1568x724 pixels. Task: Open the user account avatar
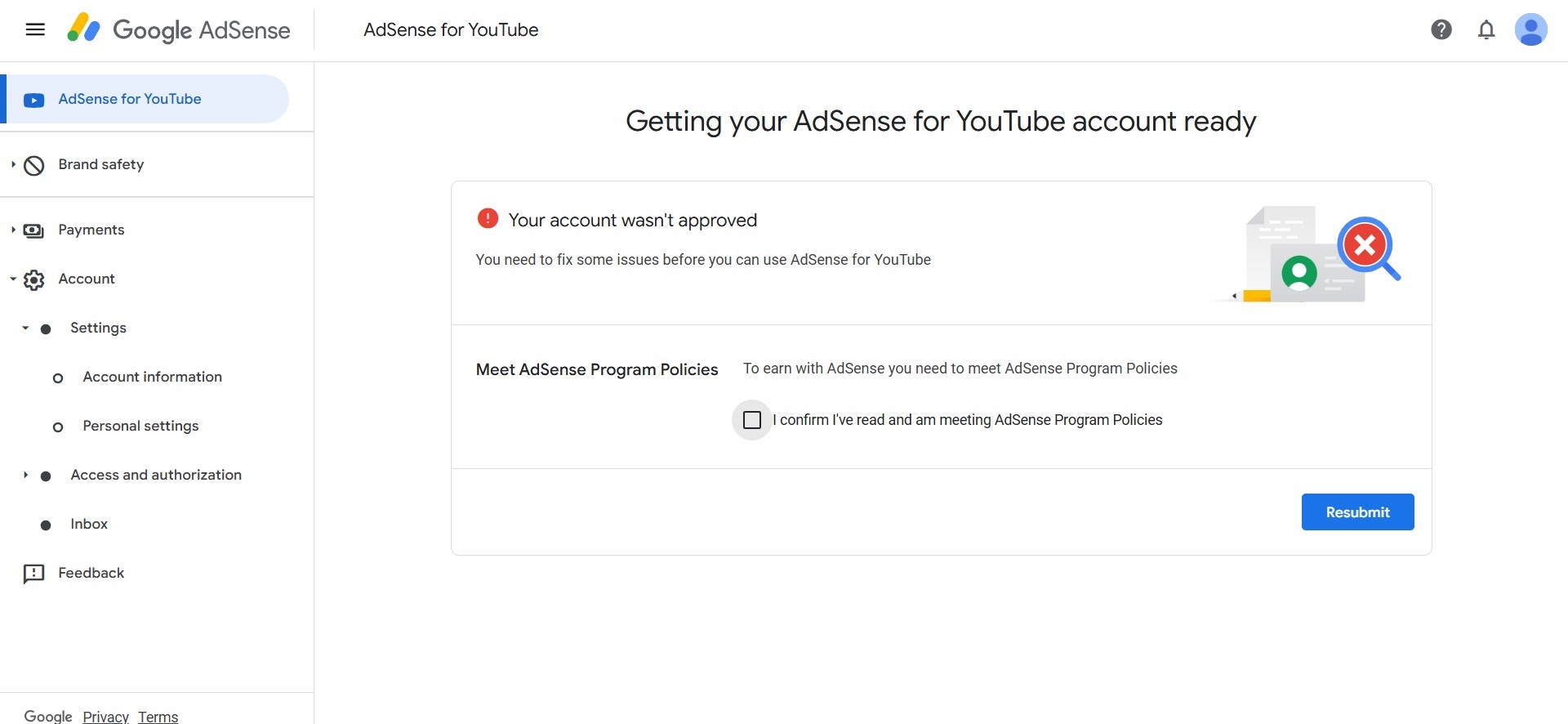point(1531,30)
